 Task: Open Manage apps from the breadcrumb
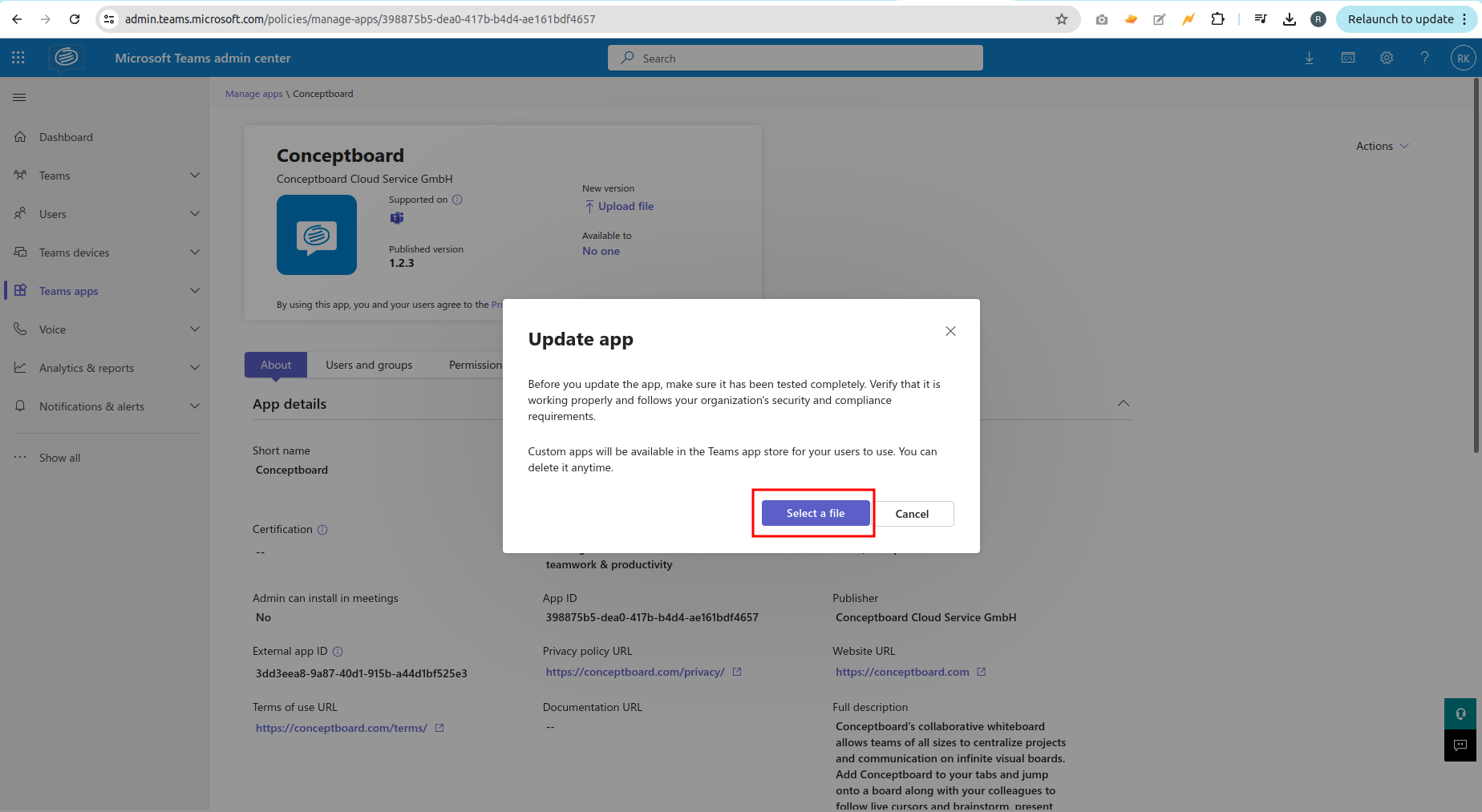(253, 94)
